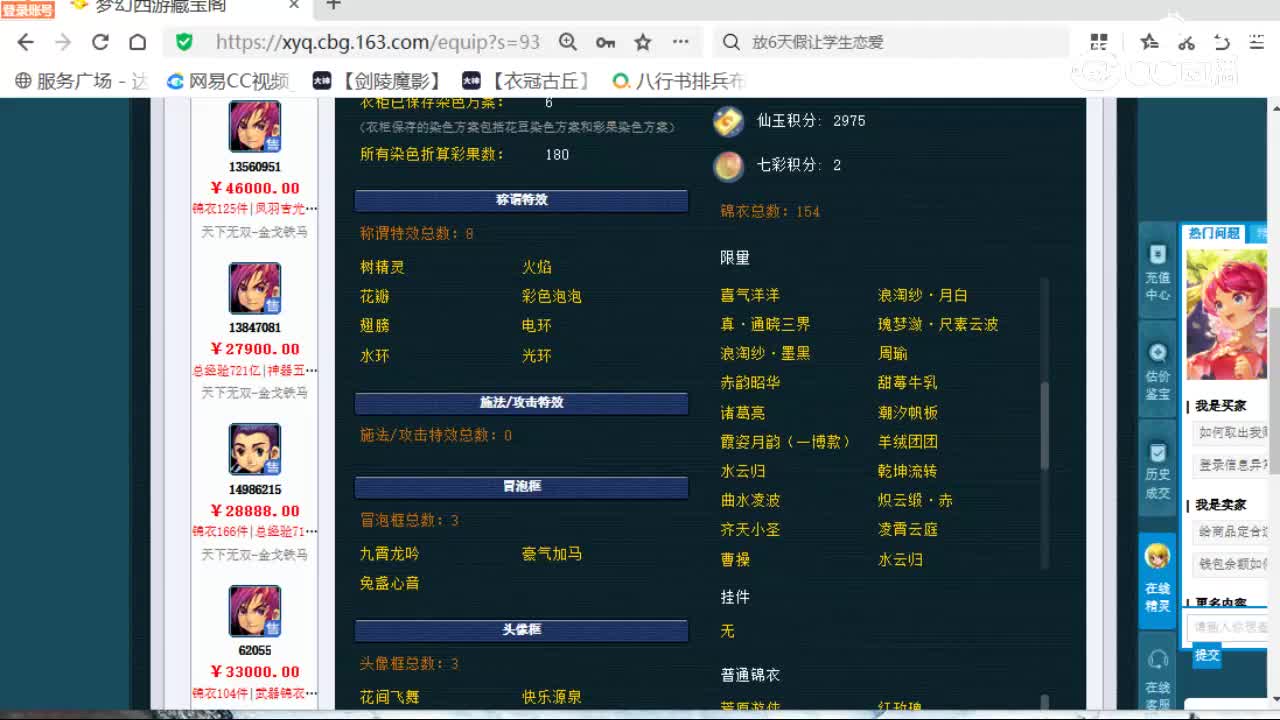The height and width of the screenshot is (720, 1280).
Task: Open the saved passwords key icon
Action: click(605, 42)
